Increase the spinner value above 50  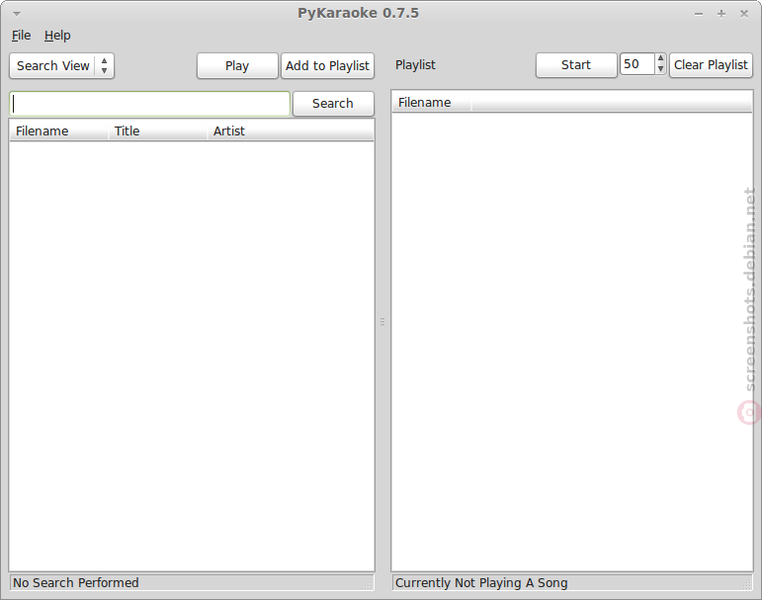tap(660, 59)
